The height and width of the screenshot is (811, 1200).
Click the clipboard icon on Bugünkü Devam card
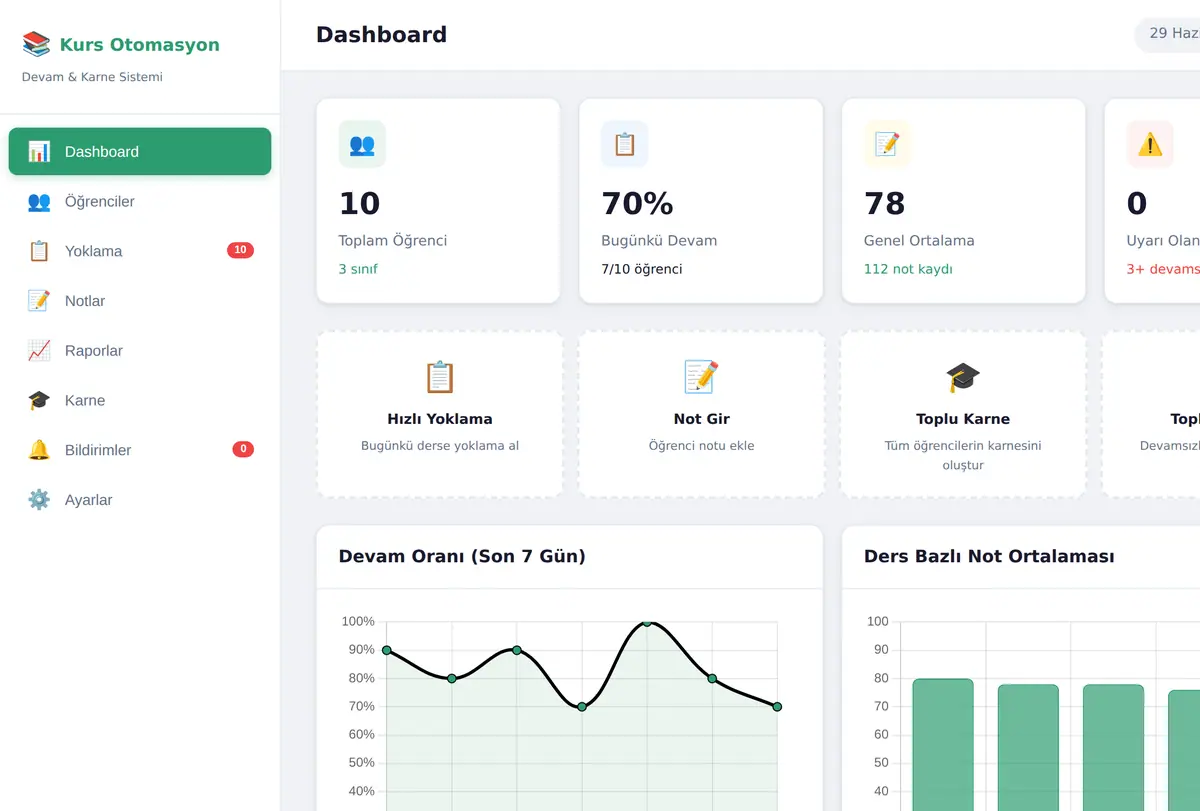[625, 145]
